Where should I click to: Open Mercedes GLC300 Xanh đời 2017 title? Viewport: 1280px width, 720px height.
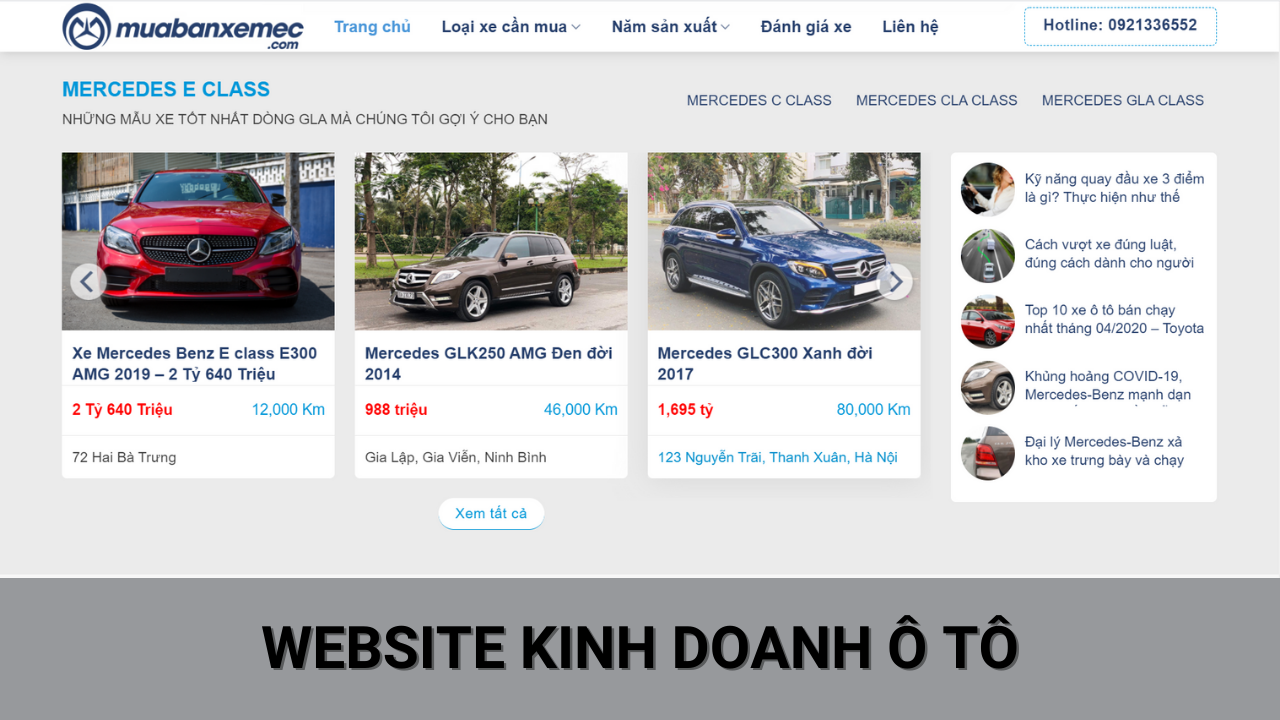pos(765,363)
